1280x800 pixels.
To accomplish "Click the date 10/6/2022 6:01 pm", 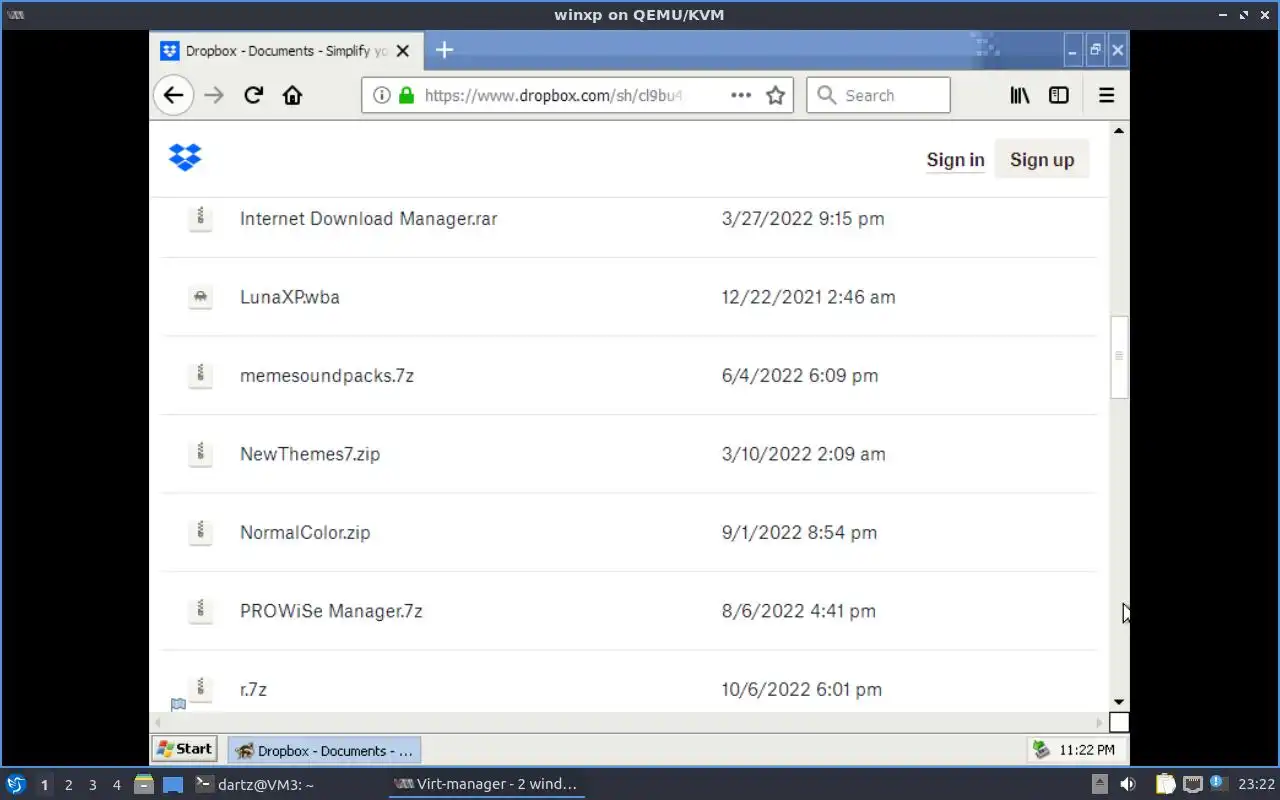I will tap(801, 689).
